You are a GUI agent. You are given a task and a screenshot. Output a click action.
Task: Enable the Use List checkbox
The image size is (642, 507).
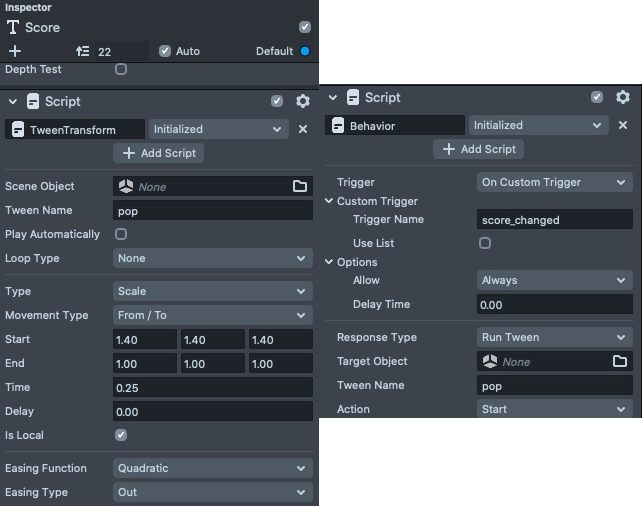[485, 243]
